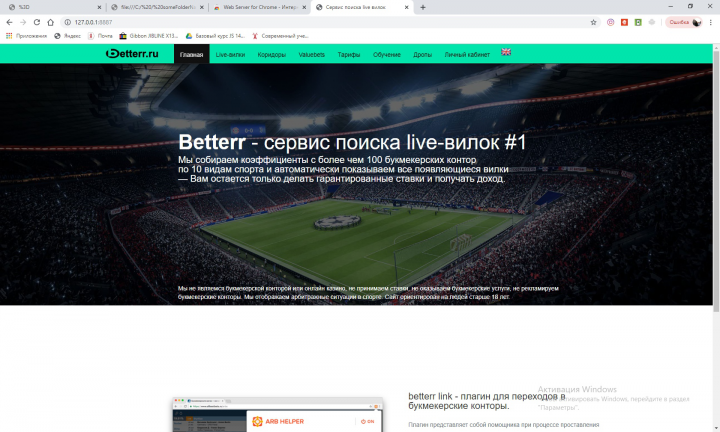Open the Дропы menu item

(422, 54)
